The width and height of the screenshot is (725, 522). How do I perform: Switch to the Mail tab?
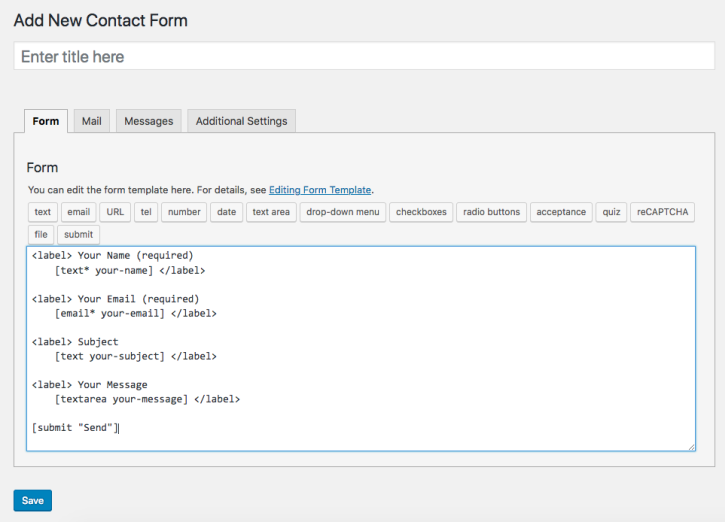point(92,121)
